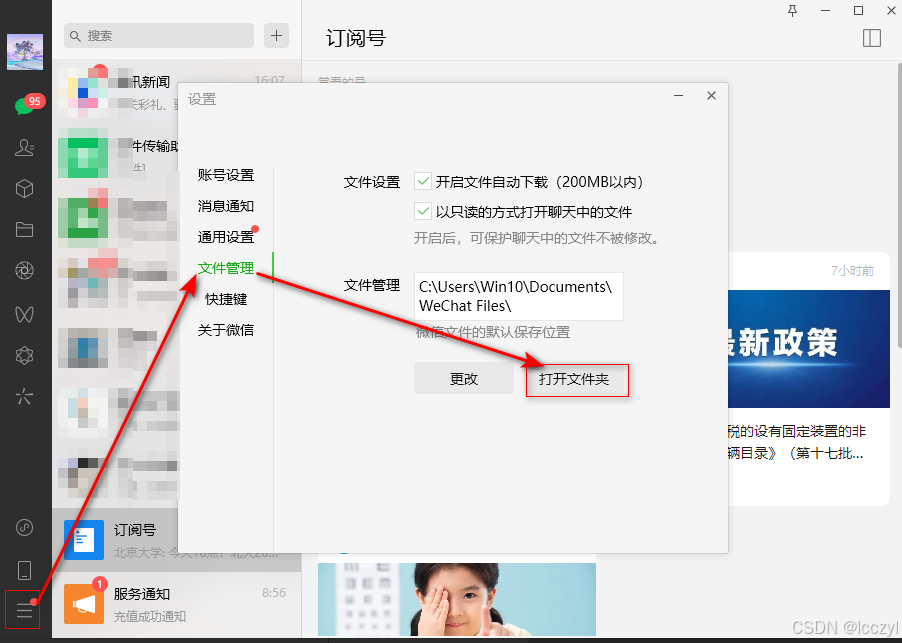Viewport: 902px width, 643px height.
Task: Click the profile avatar at top of sidebar
Action: pos(25,52)
